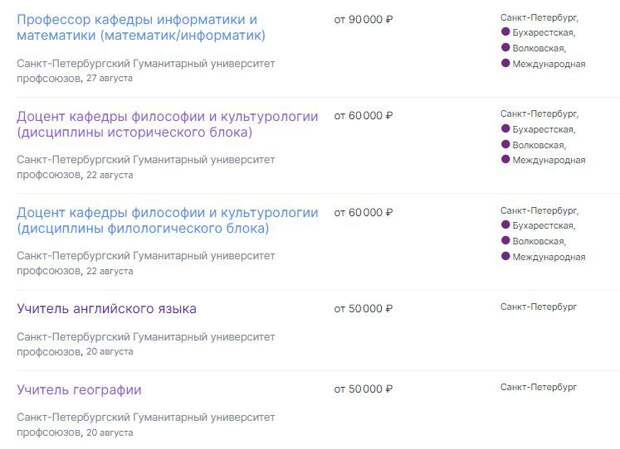The image size is (620, 449).
Task: Click Международная metro dot in second listing
Action: point(505,159)
